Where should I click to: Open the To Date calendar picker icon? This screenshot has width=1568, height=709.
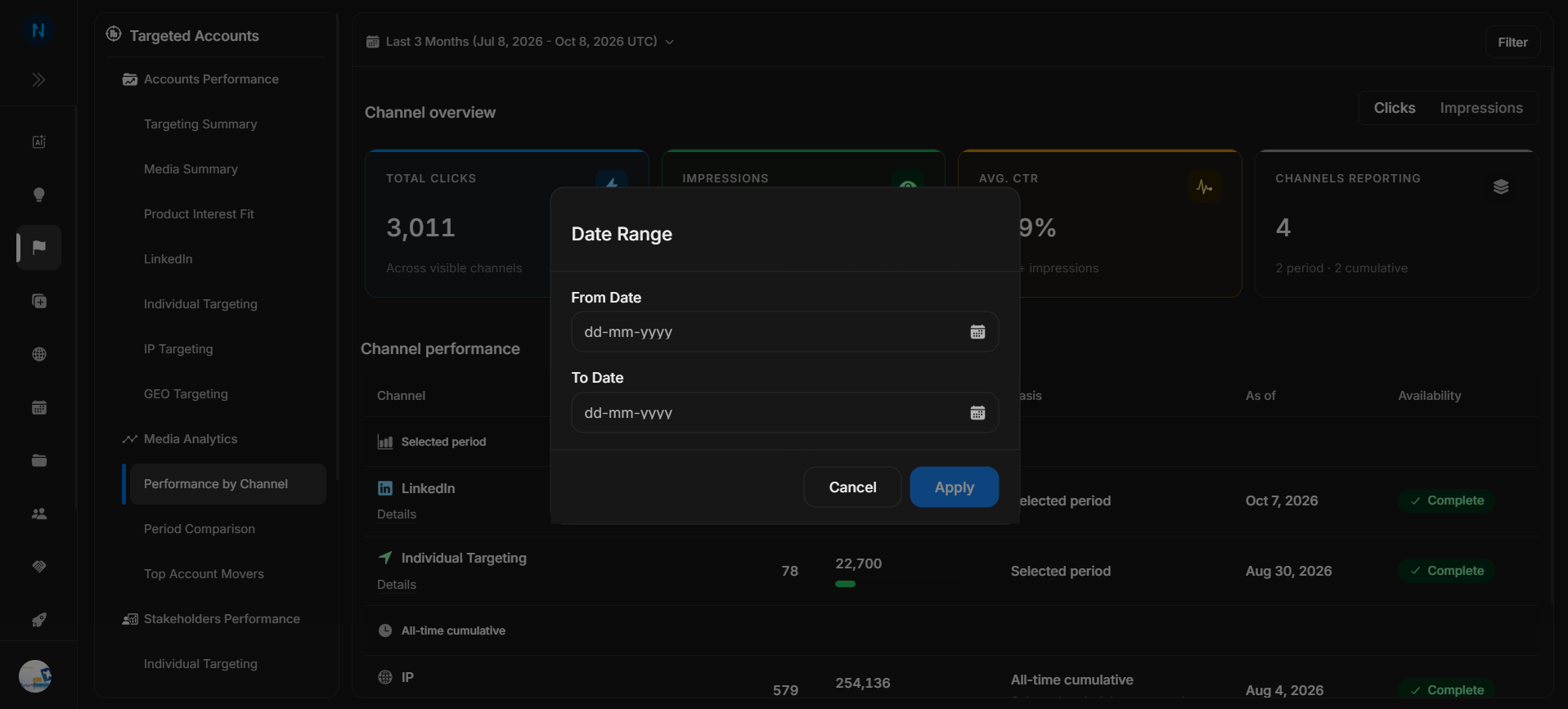[977, 413]
